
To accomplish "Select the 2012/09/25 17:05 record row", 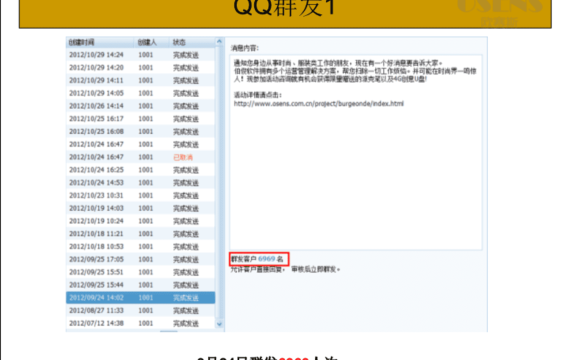I will click(141, 259).
